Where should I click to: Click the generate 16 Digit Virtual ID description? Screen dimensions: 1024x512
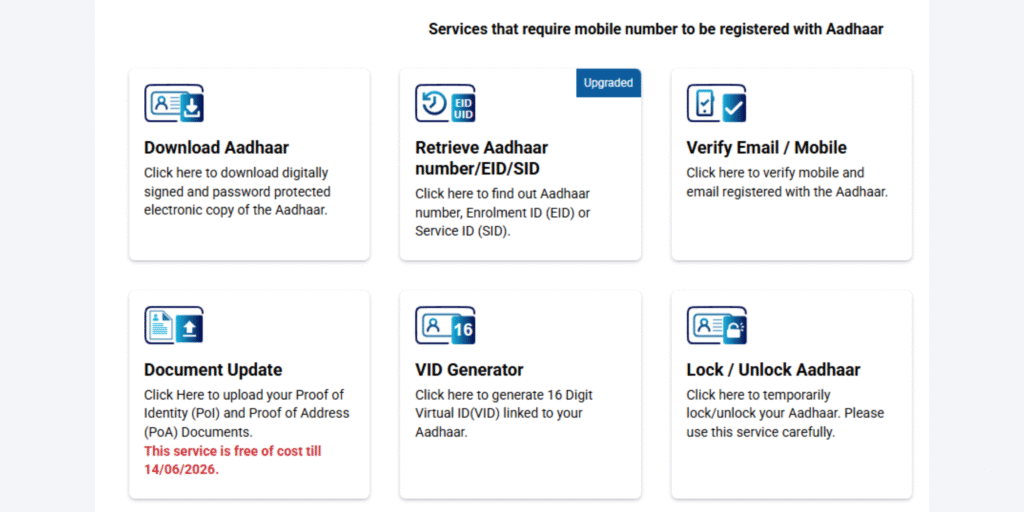coord(503,413)
